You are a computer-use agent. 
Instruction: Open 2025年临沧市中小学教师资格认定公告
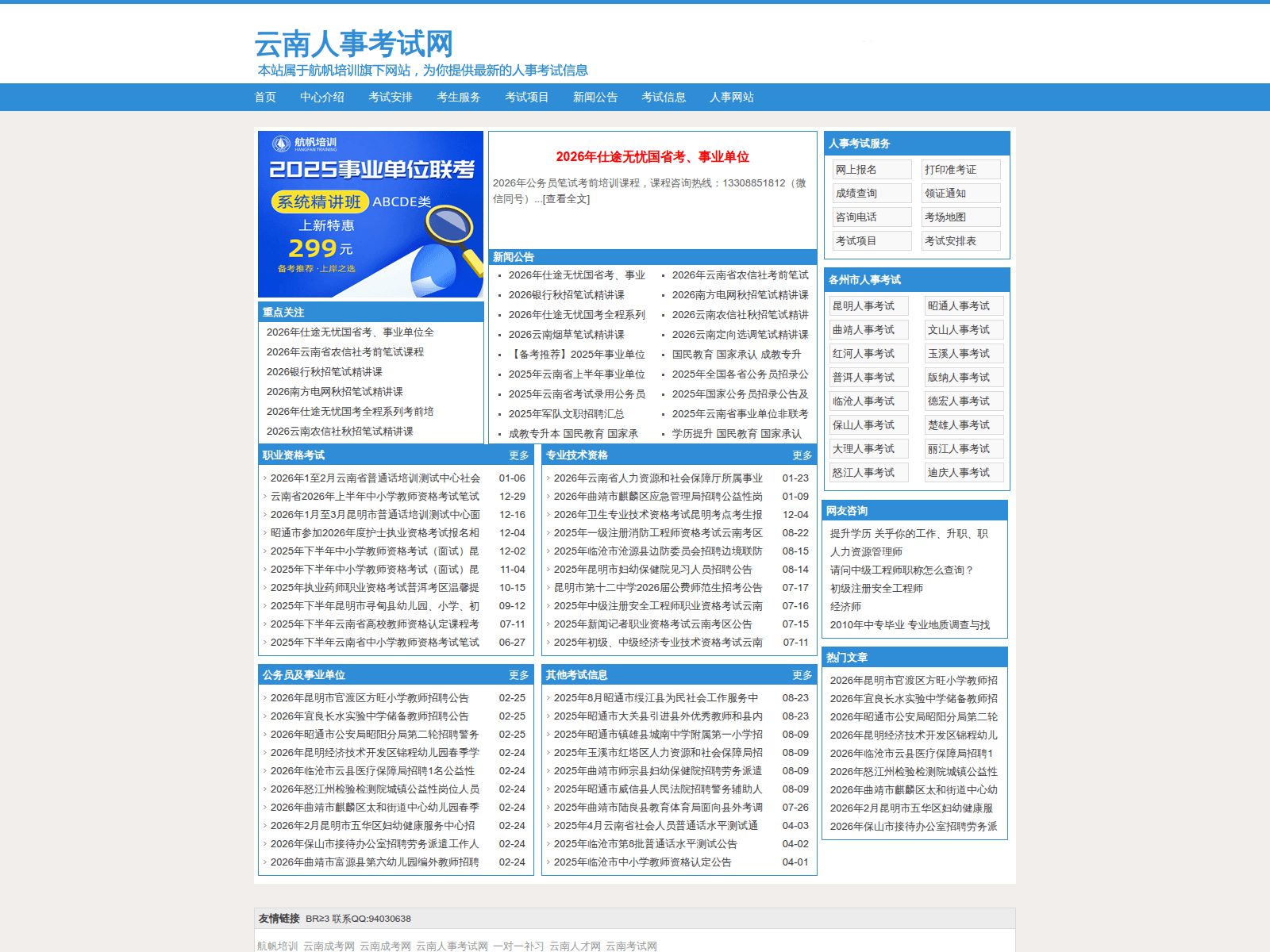643,862
